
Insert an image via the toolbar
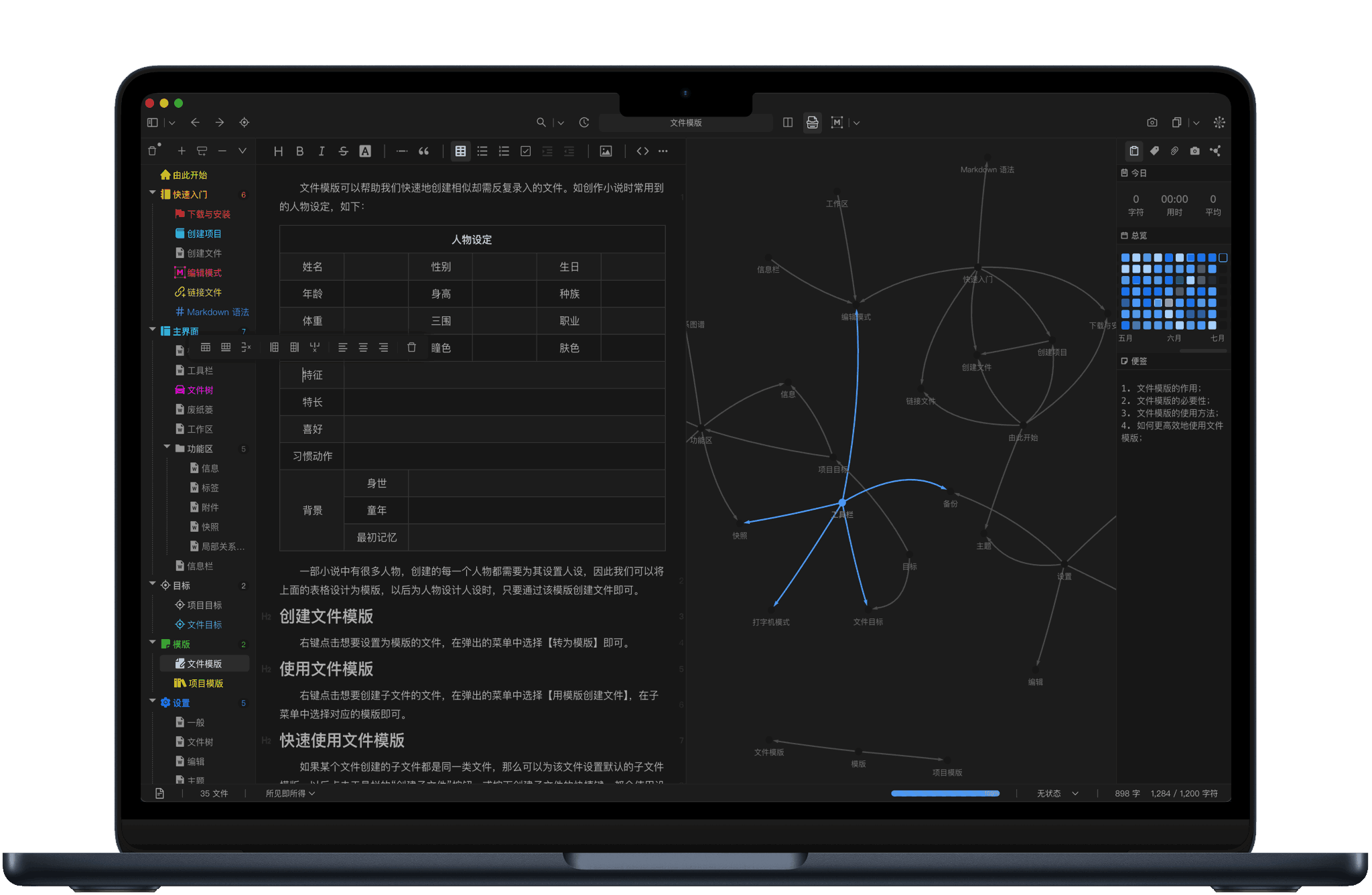click(606, 151)
